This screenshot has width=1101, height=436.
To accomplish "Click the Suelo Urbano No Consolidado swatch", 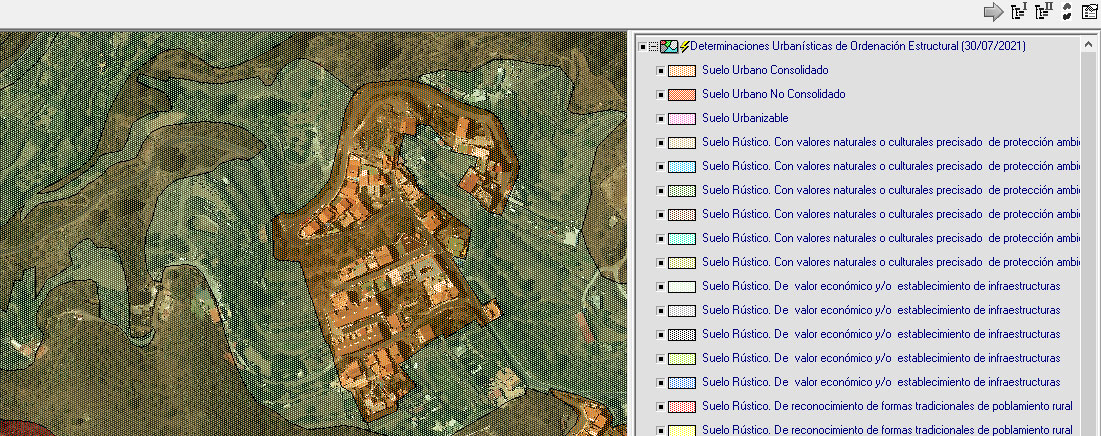I will 682,95.
